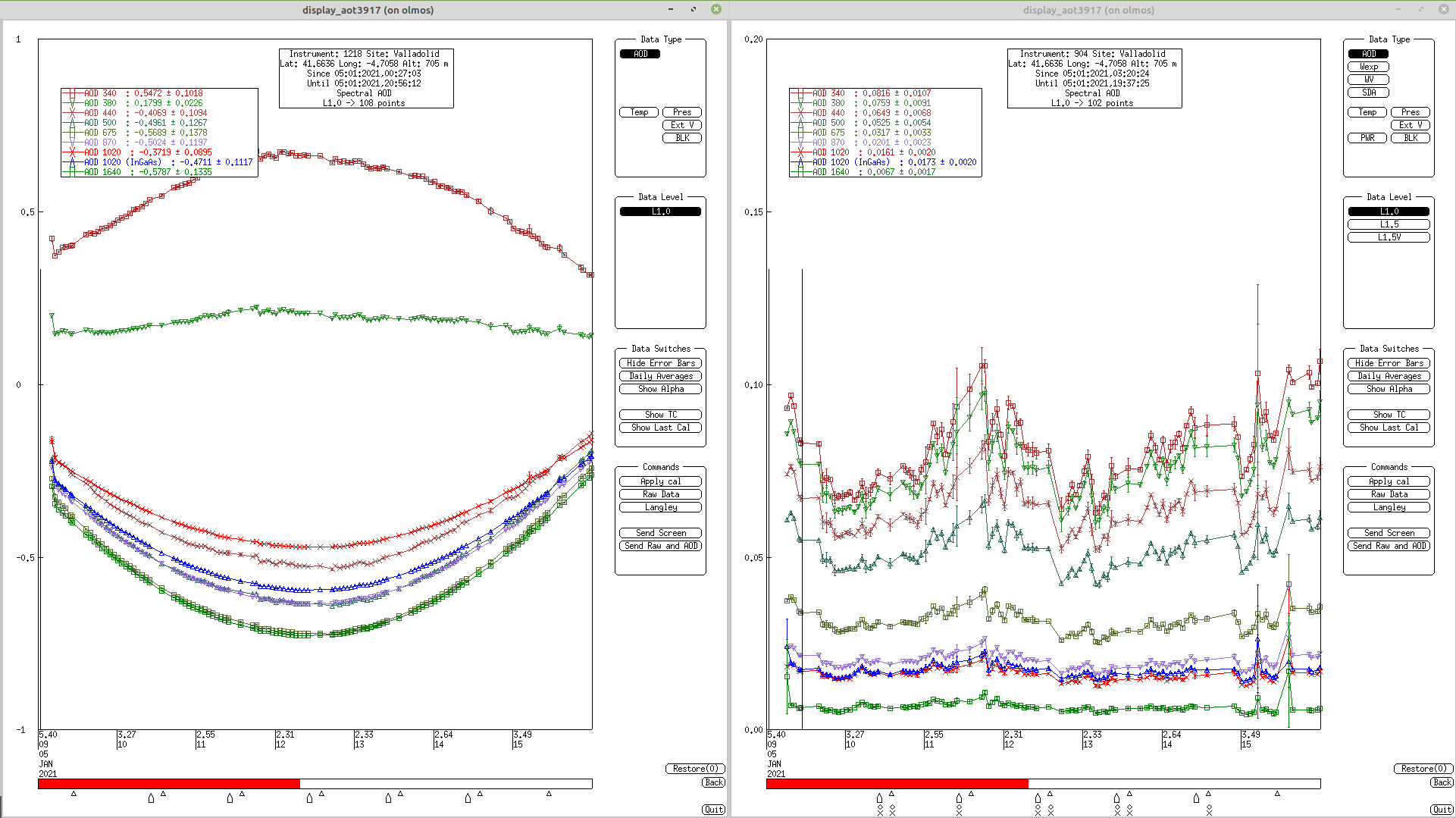Open Ext V data in left window
The width and height of the screenshot is (1456, 818).
pyautogui.click(x=682, y=125)
